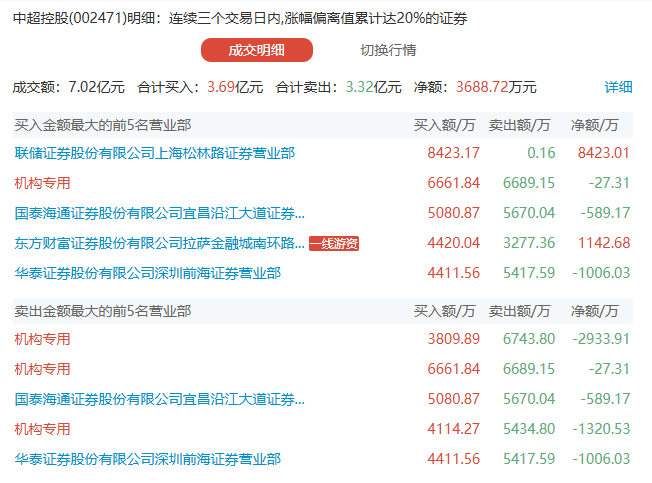Screen dimensions: 652x483
Task: Select the 成交明细 tab
Action: [257, 50]
